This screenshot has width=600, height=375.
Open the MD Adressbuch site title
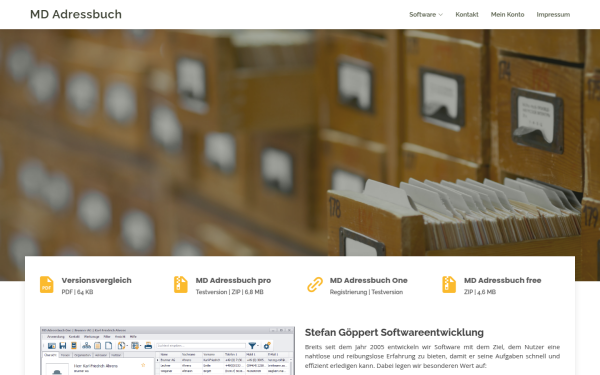[76, 14]
